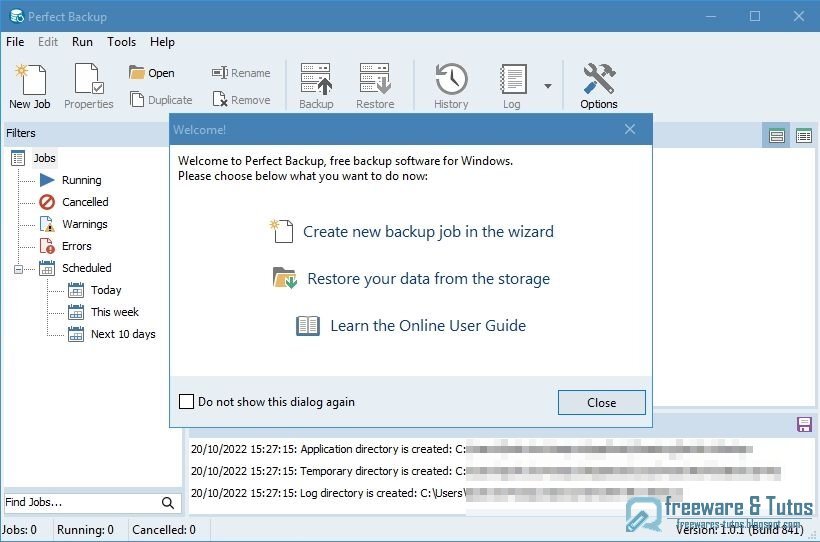Click the Warnings document icon
The width and height of the screenshot is (820, 542).
tap(47, 224)
